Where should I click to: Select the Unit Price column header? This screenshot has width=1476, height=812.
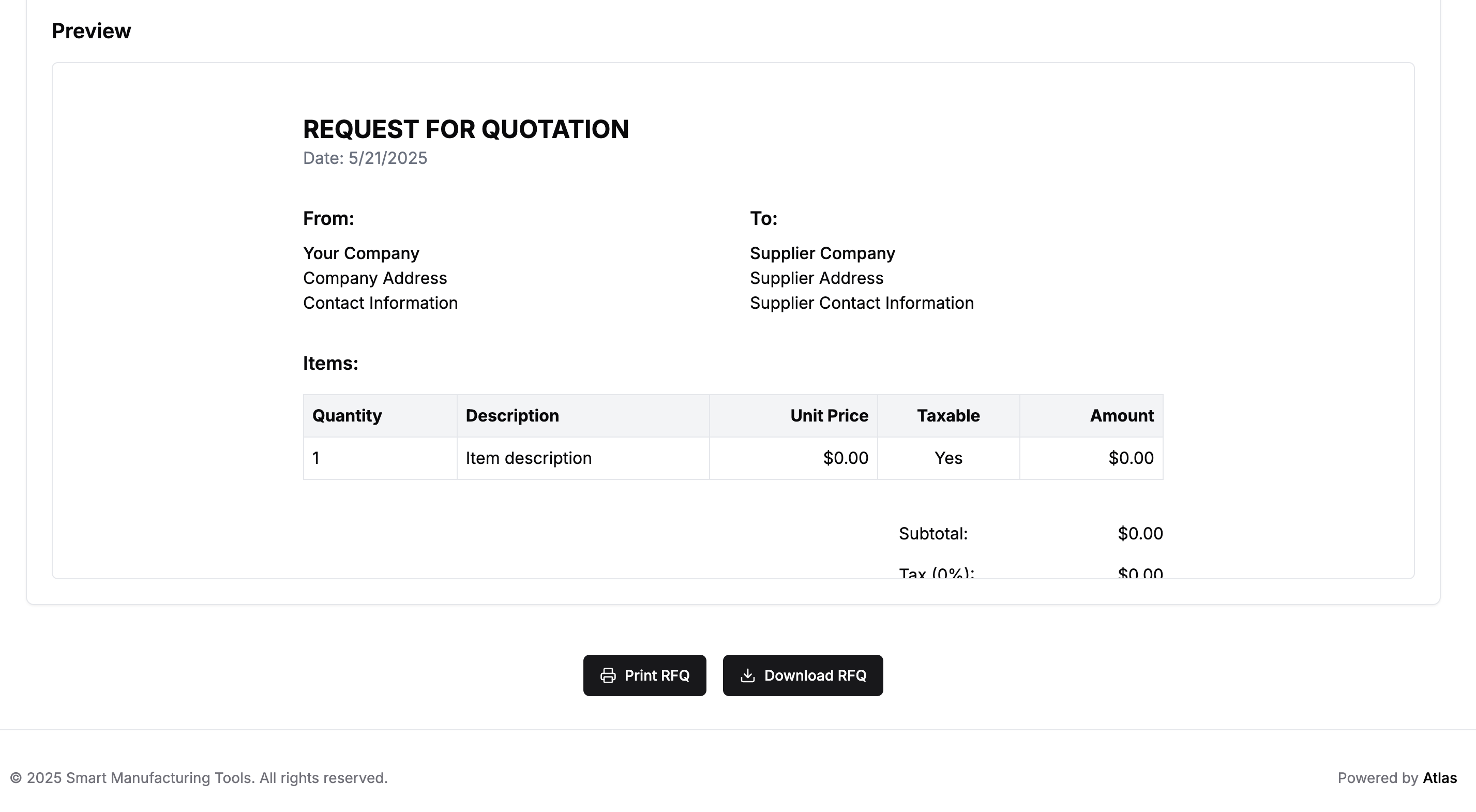(829, 415)
